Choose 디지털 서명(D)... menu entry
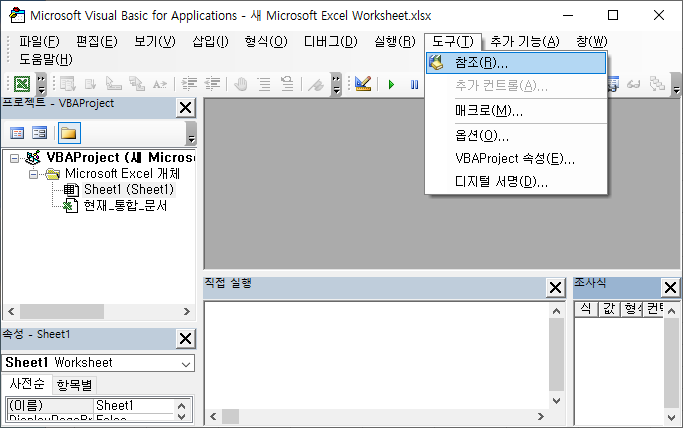This screenshot has width=683, height=428. 516,181
